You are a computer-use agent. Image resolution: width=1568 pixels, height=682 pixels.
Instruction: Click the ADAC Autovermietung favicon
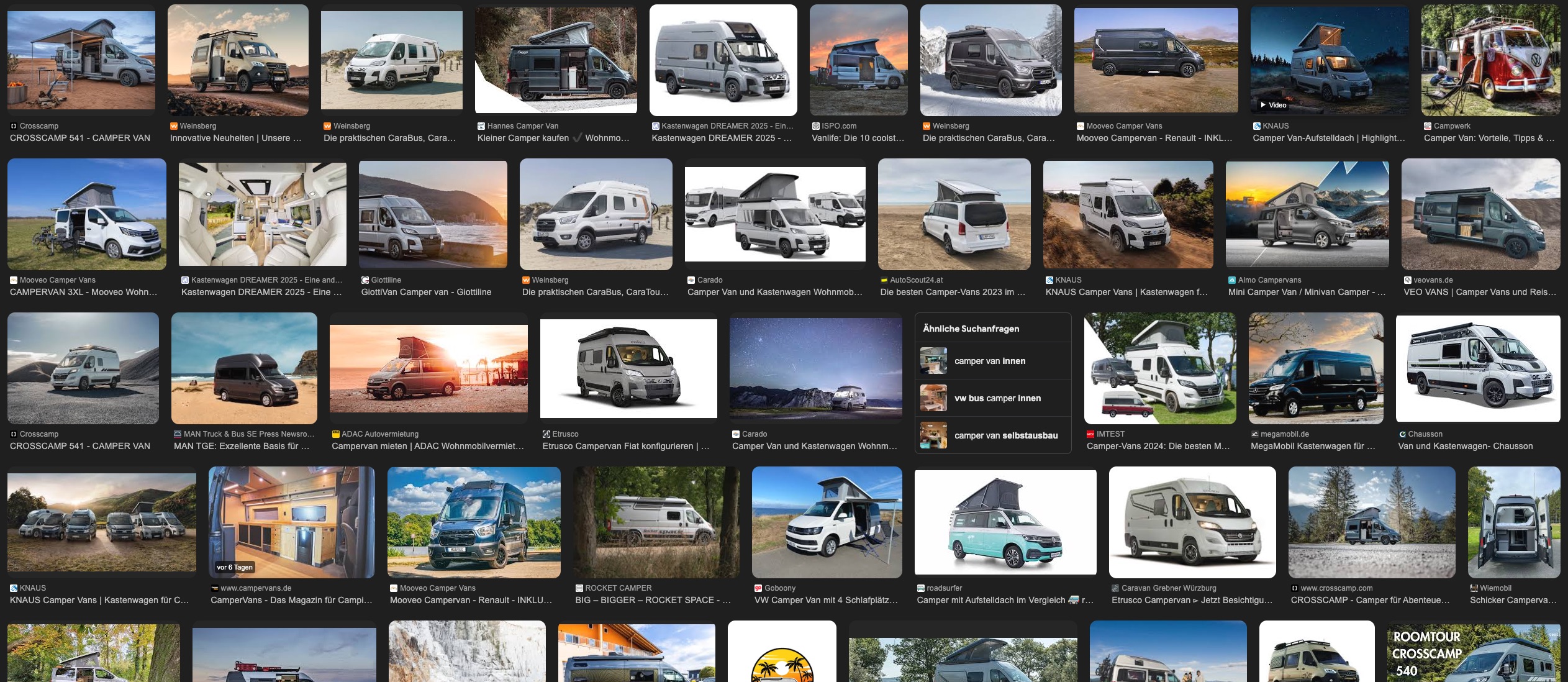point(335,434)
